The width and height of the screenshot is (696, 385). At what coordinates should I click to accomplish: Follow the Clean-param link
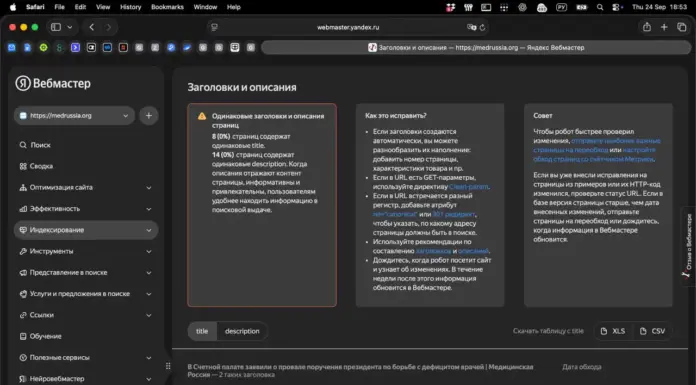tap(469, 187)
